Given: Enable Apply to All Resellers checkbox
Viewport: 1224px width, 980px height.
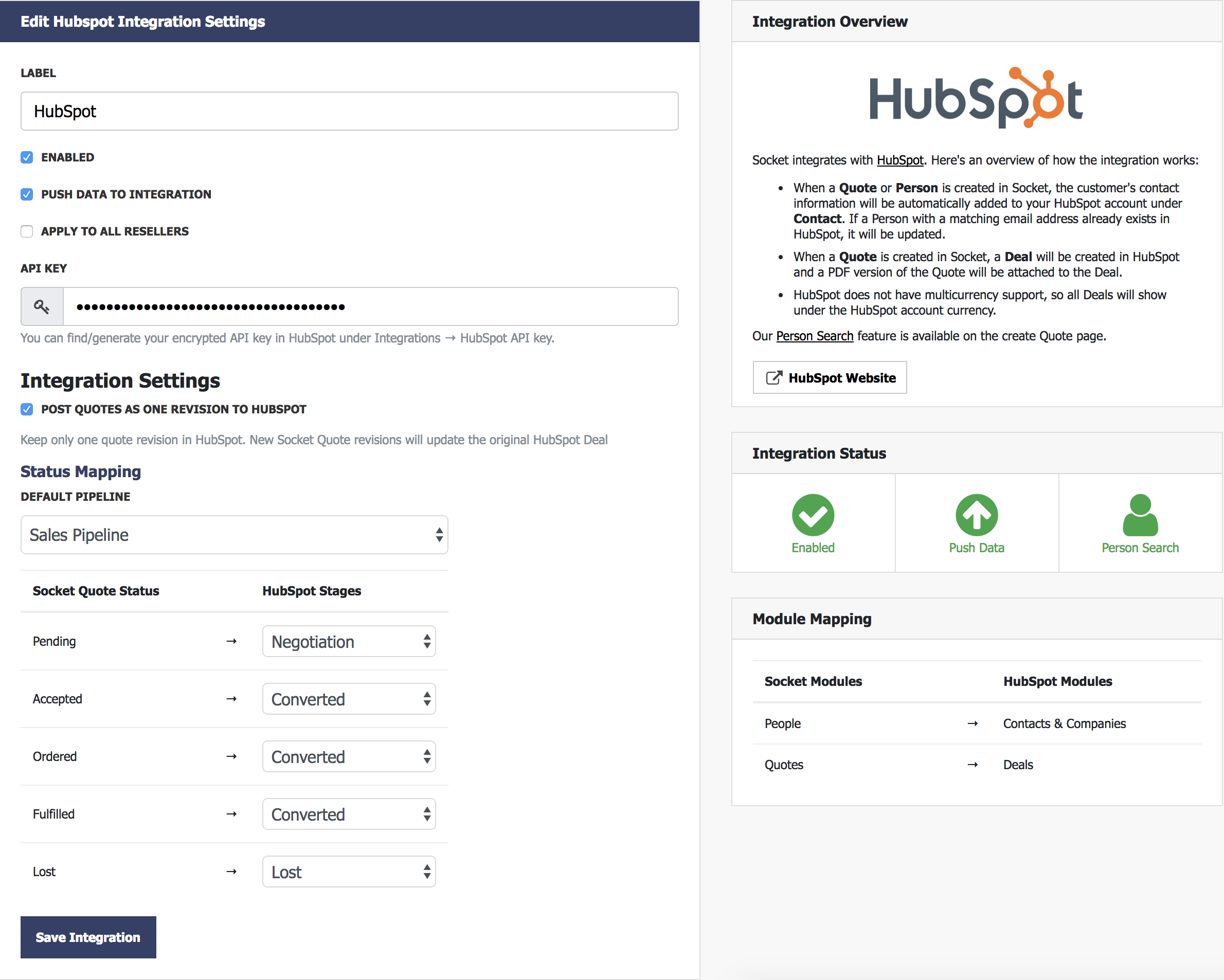Looking at the screenshot, I should pos(27,231).
